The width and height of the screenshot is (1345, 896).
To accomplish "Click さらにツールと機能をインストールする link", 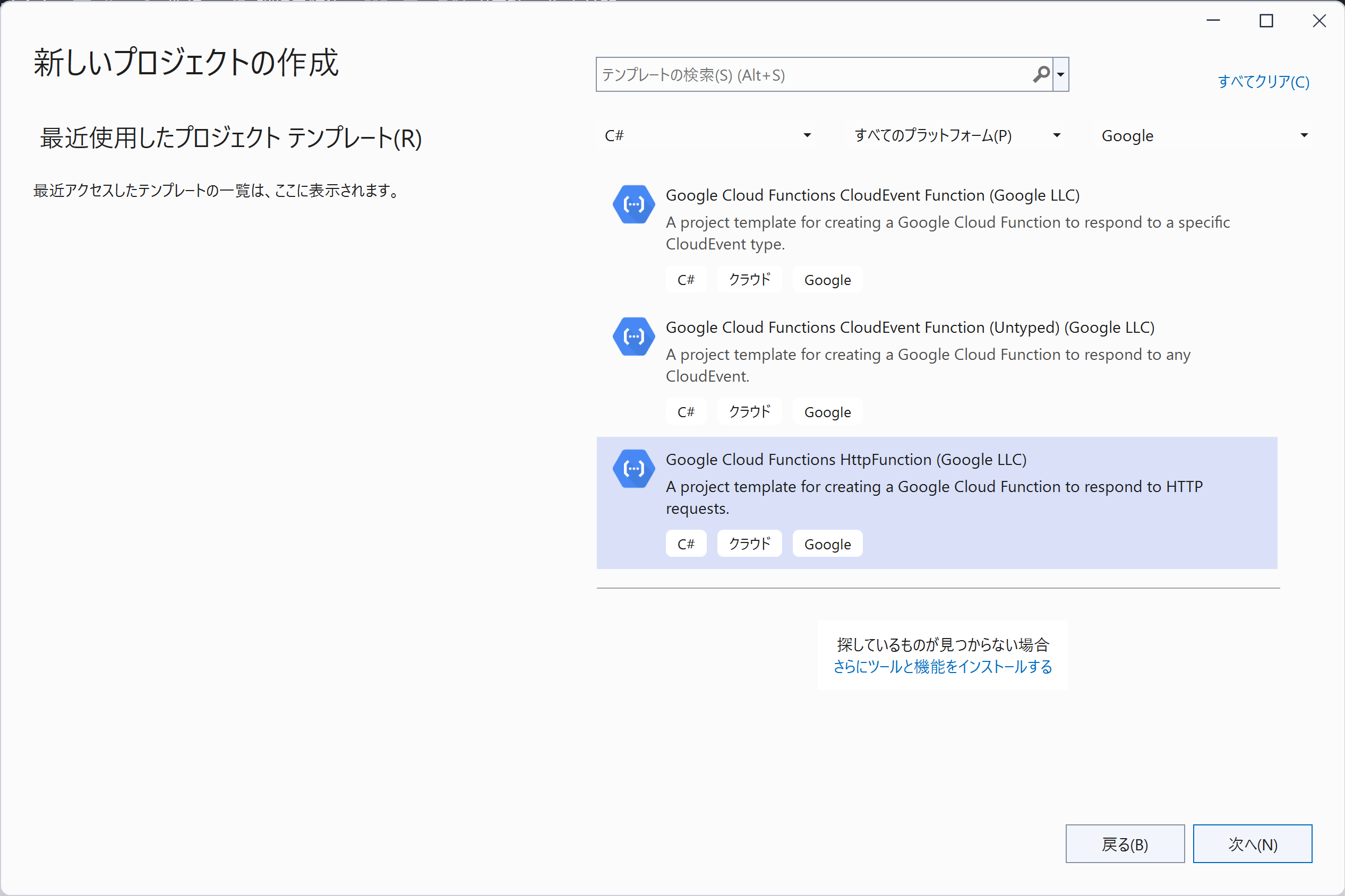I will (x=943, y=666).
